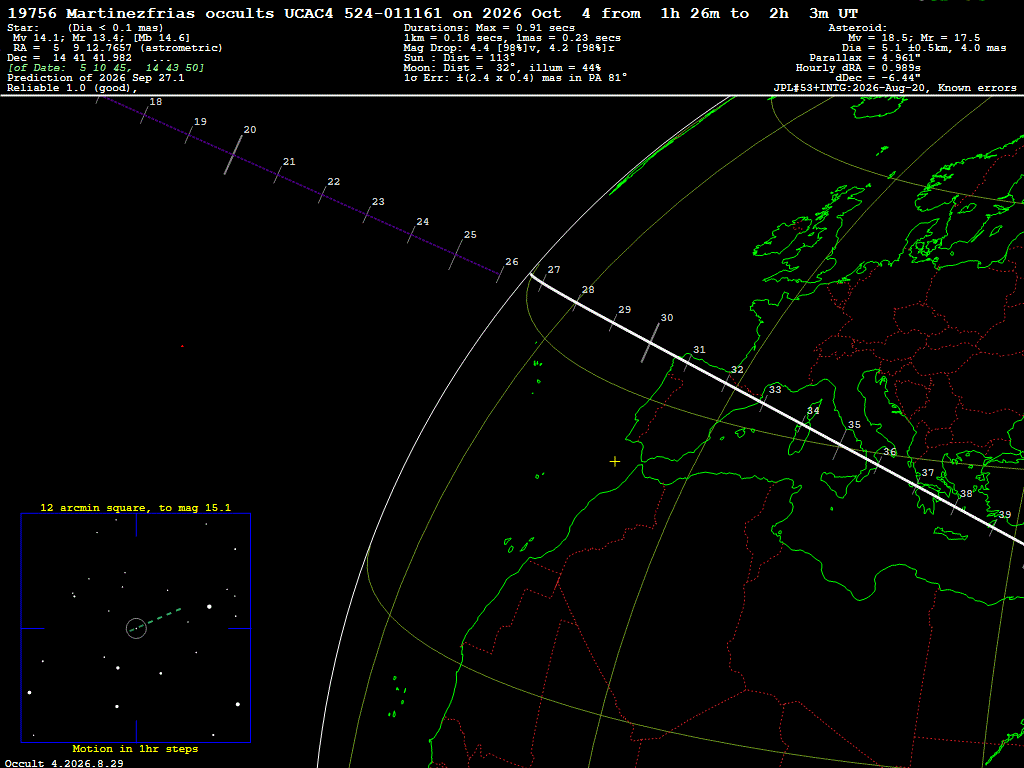Click time marker 24 on purple path
1024x768 pixels.
tap(423, 222)
